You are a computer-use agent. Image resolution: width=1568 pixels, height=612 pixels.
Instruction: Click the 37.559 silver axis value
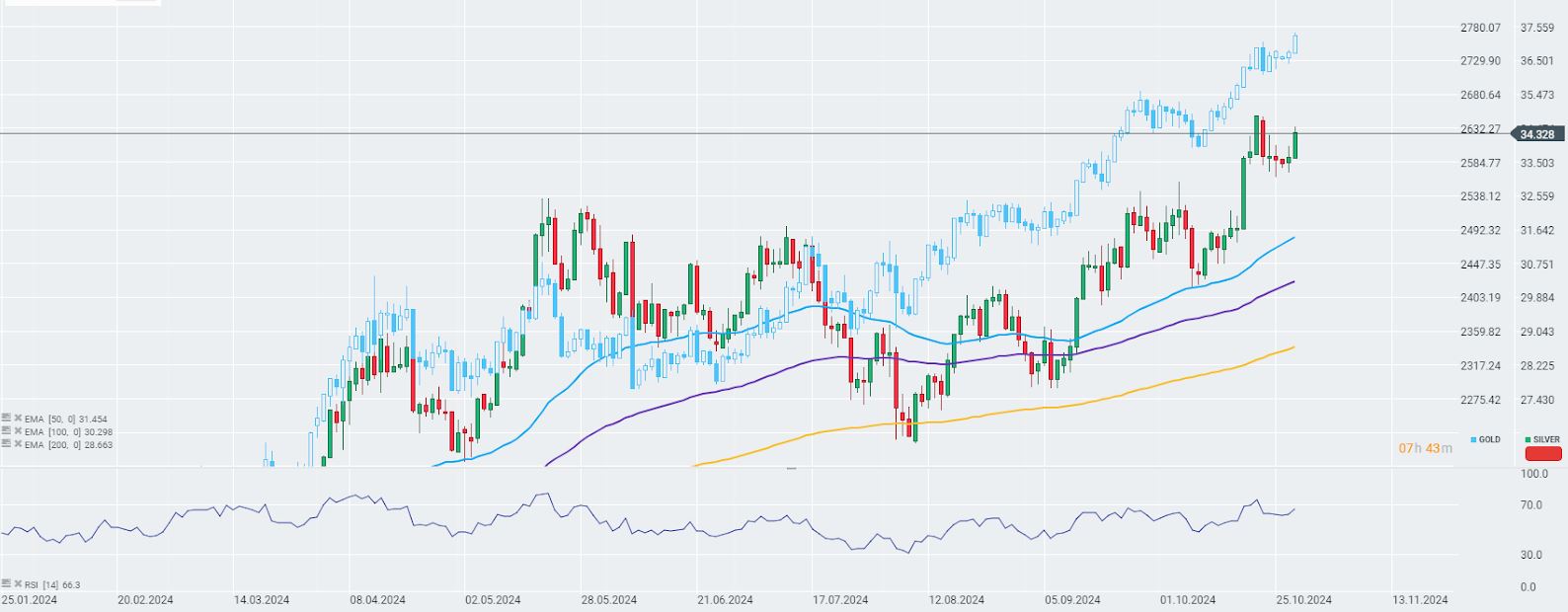coord(1537,28)
